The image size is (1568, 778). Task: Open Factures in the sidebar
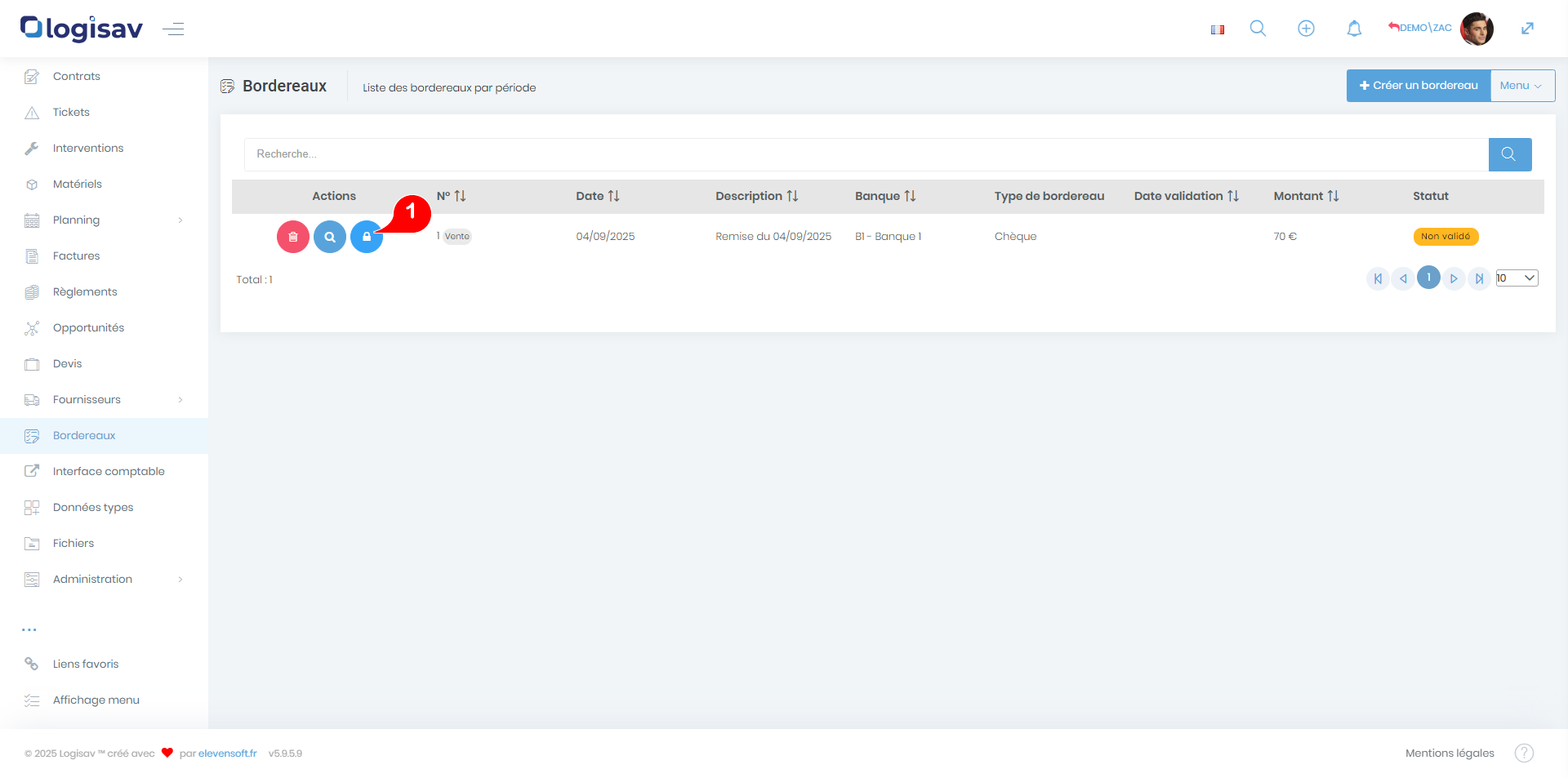[77, 256]
